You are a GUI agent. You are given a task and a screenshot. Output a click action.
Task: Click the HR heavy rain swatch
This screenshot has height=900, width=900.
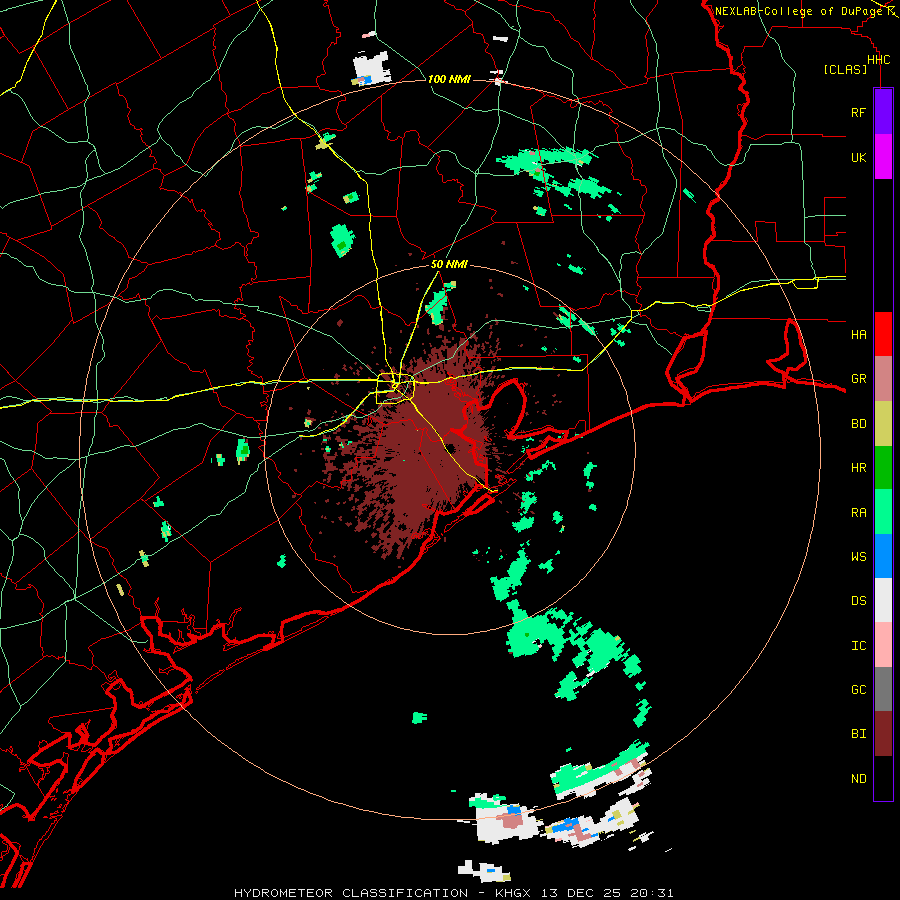coord(883,468)
